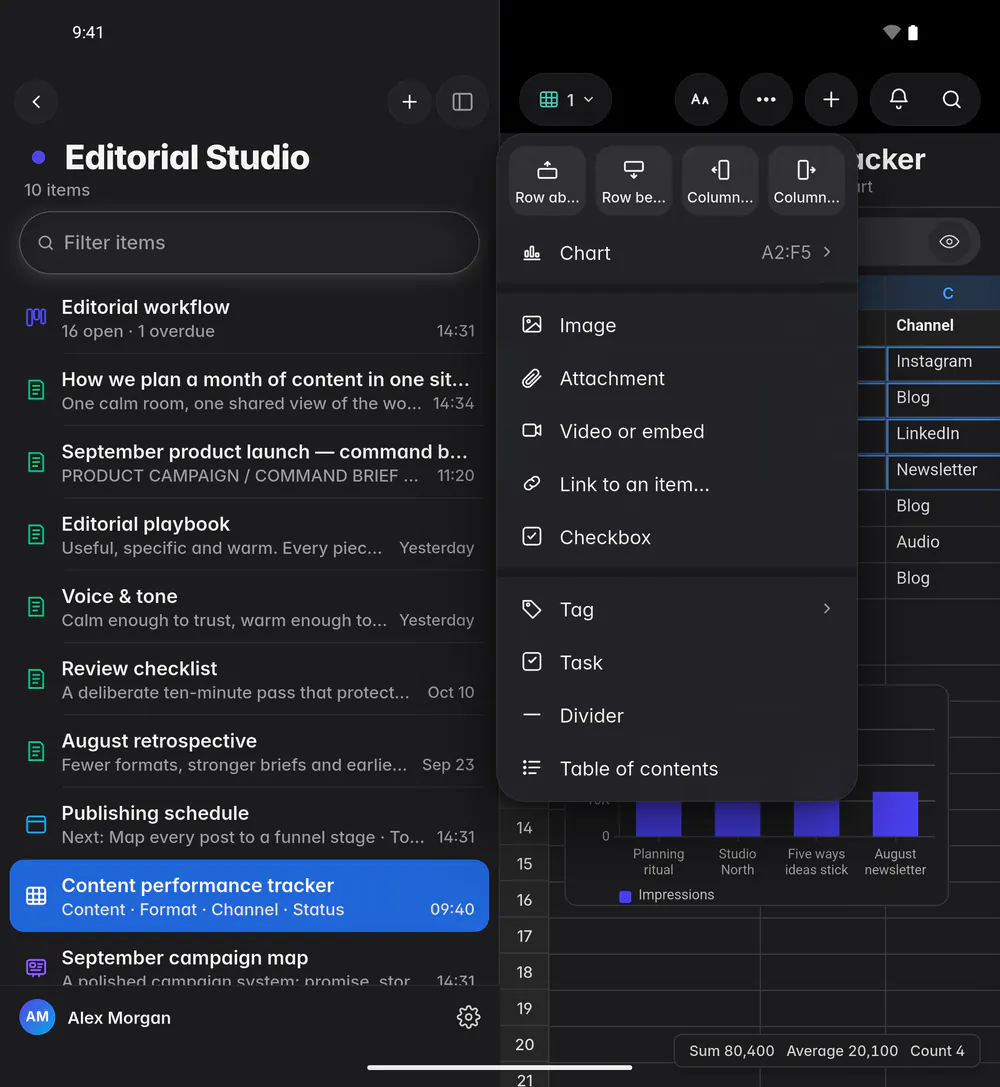This screenshot has height=1087, width=1000.
Task: Insert a Table of contents
Action: click(677, 769)
